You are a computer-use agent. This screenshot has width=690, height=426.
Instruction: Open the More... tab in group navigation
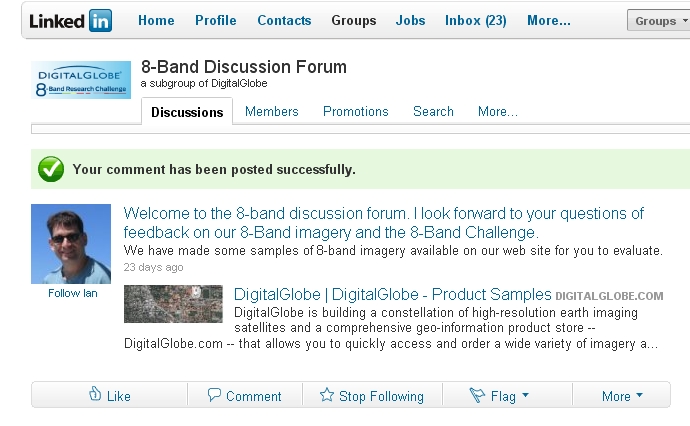coord(497,112)
